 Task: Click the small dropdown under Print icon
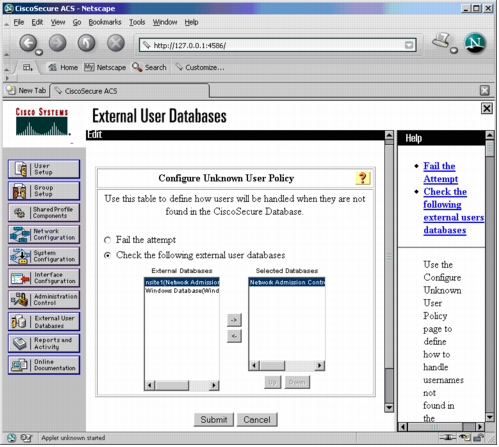(455, 51)
